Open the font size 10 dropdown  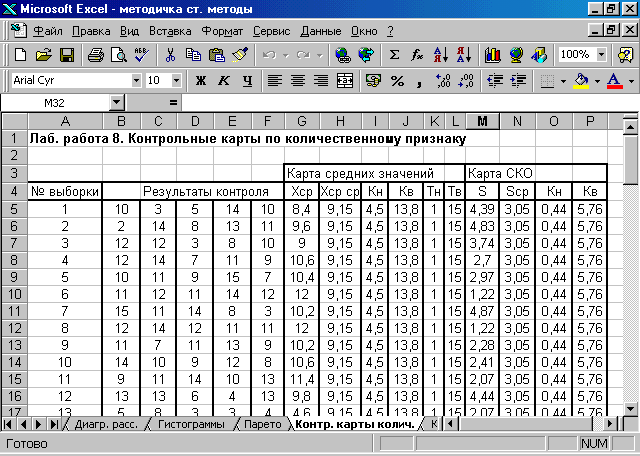[x=176, y=80]
